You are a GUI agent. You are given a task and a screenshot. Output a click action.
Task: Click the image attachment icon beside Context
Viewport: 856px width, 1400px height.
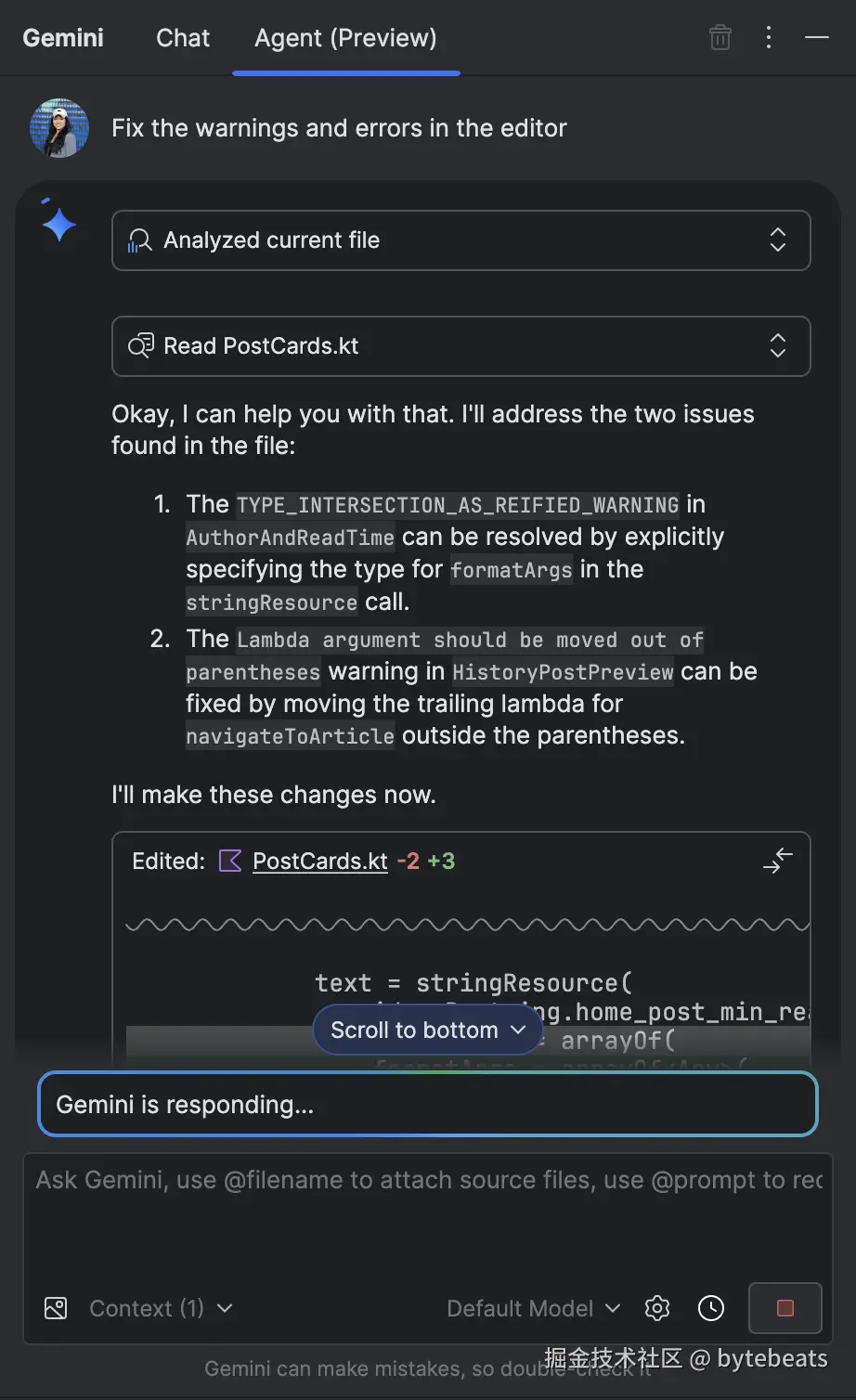pyautogui.click(x=56, y=1308)
